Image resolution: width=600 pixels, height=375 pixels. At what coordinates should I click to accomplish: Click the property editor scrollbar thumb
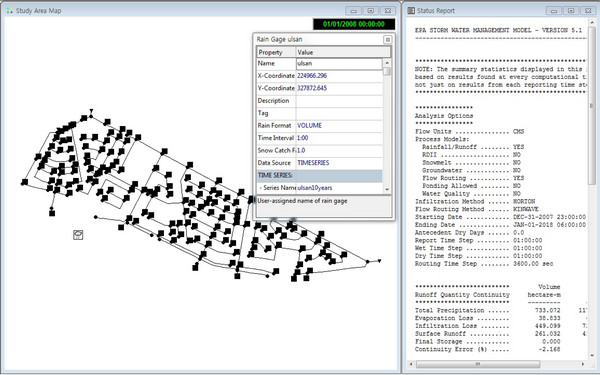[x=387, y=72]
